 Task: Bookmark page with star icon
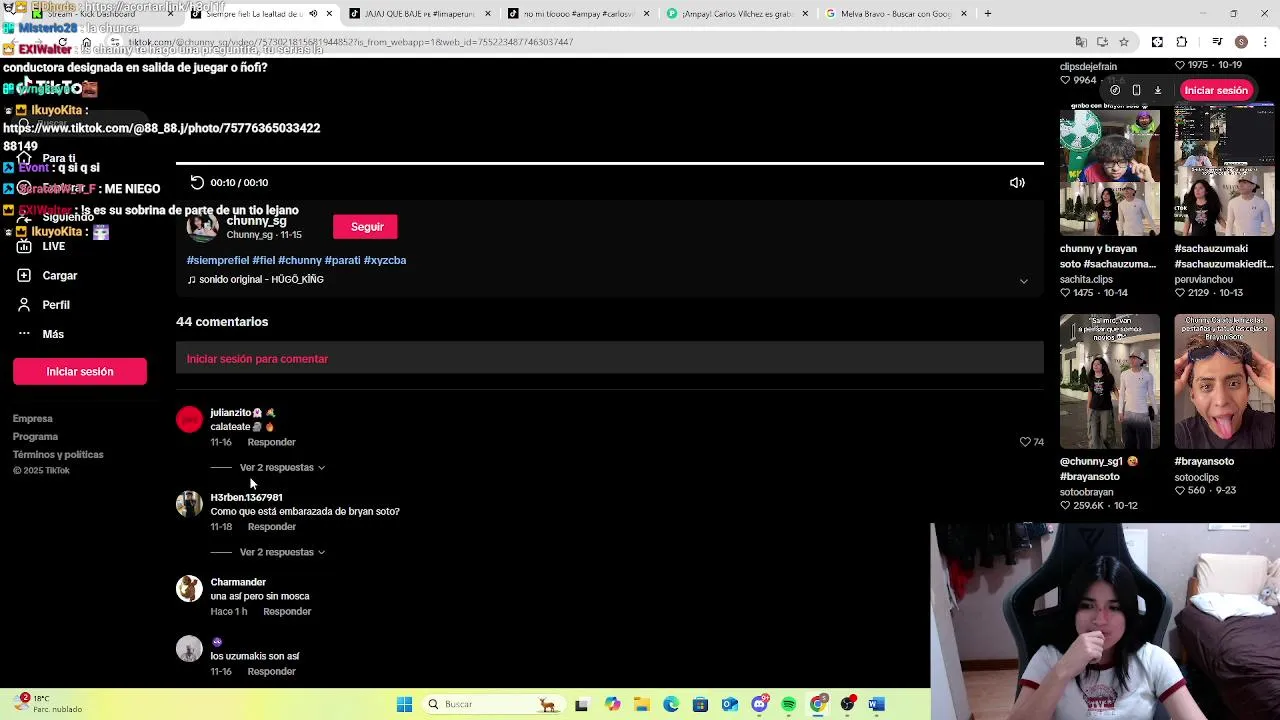pyautogui.click(x=1124, y=42)
